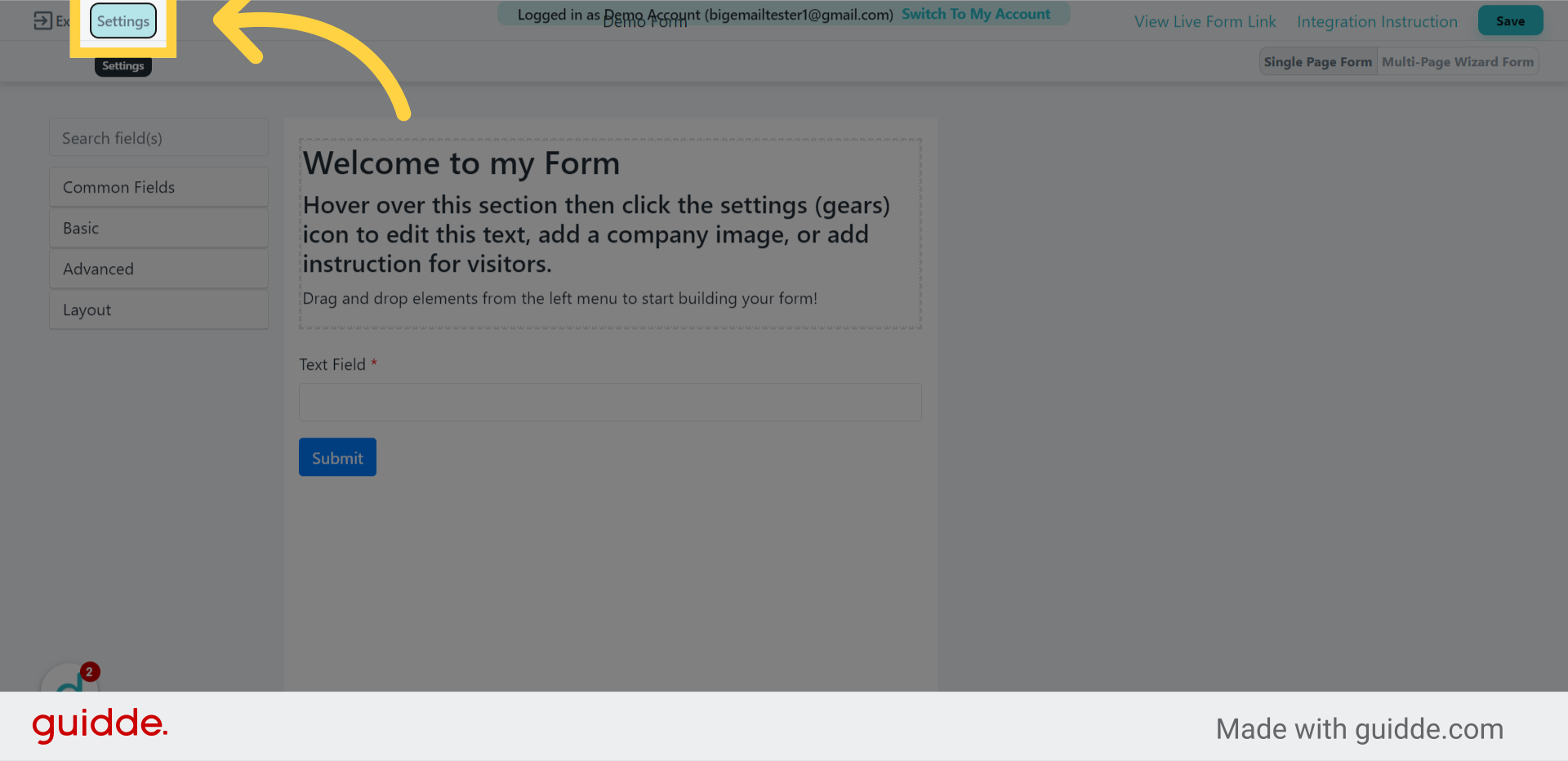Click the Exit icon at top left

click(43, 21)
